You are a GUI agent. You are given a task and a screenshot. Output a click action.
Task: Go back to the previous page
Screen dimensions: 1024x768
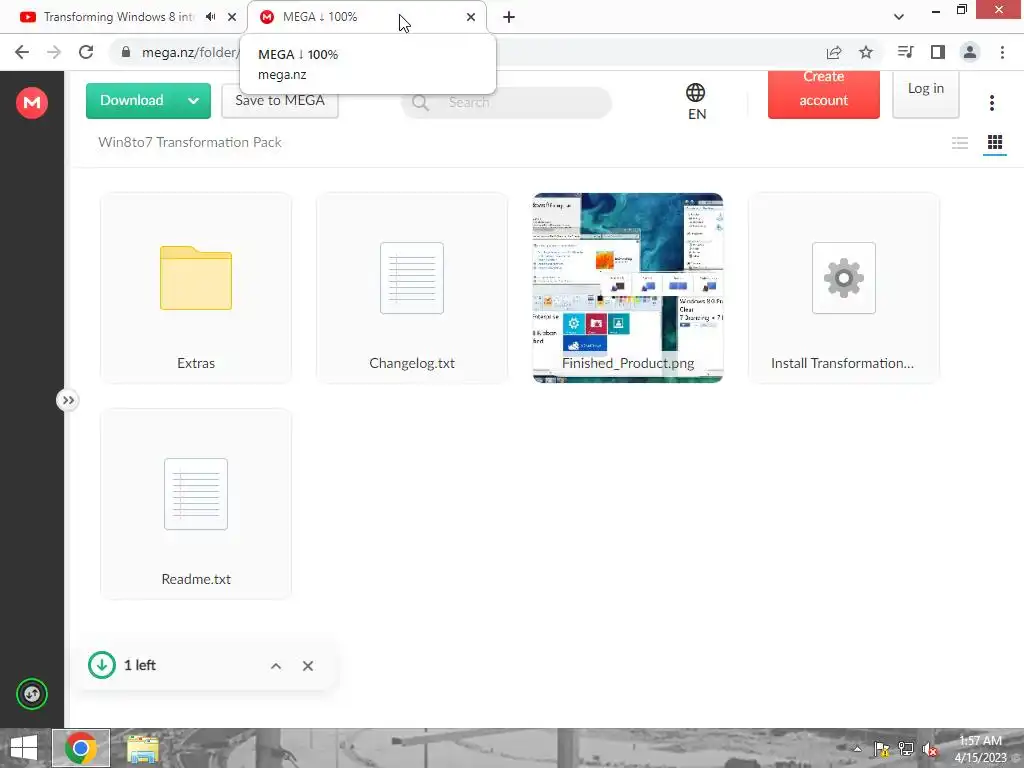tap(22, 52)
